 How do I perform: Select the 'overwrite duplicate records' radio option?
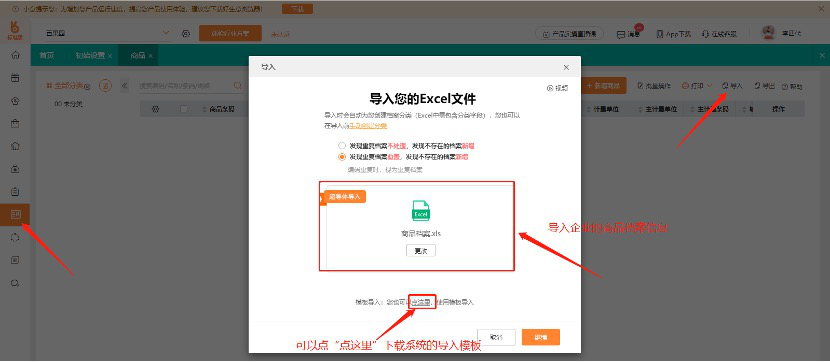[342, 157]
